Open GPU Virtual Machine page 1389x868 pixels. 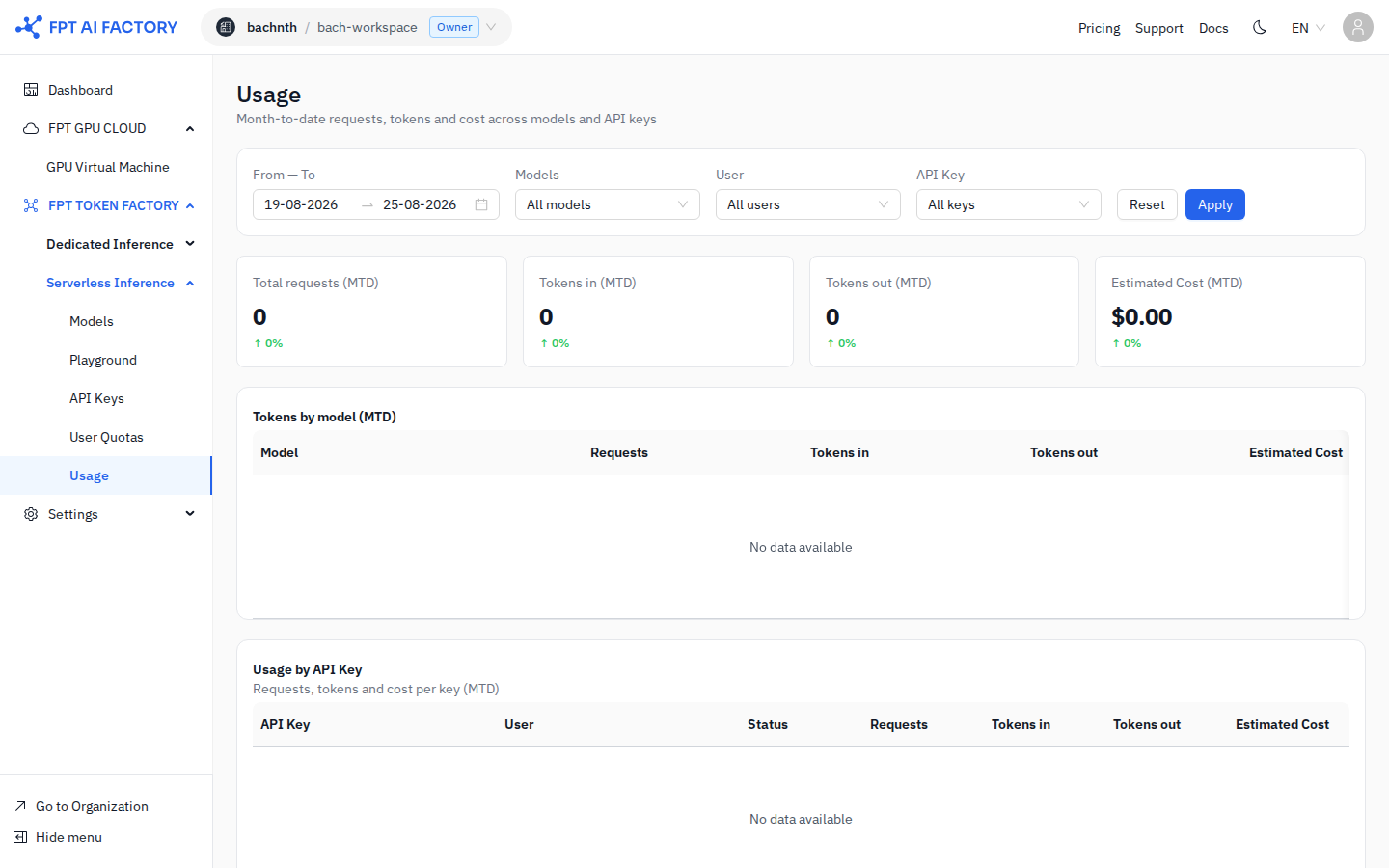[x=106, y=167]
